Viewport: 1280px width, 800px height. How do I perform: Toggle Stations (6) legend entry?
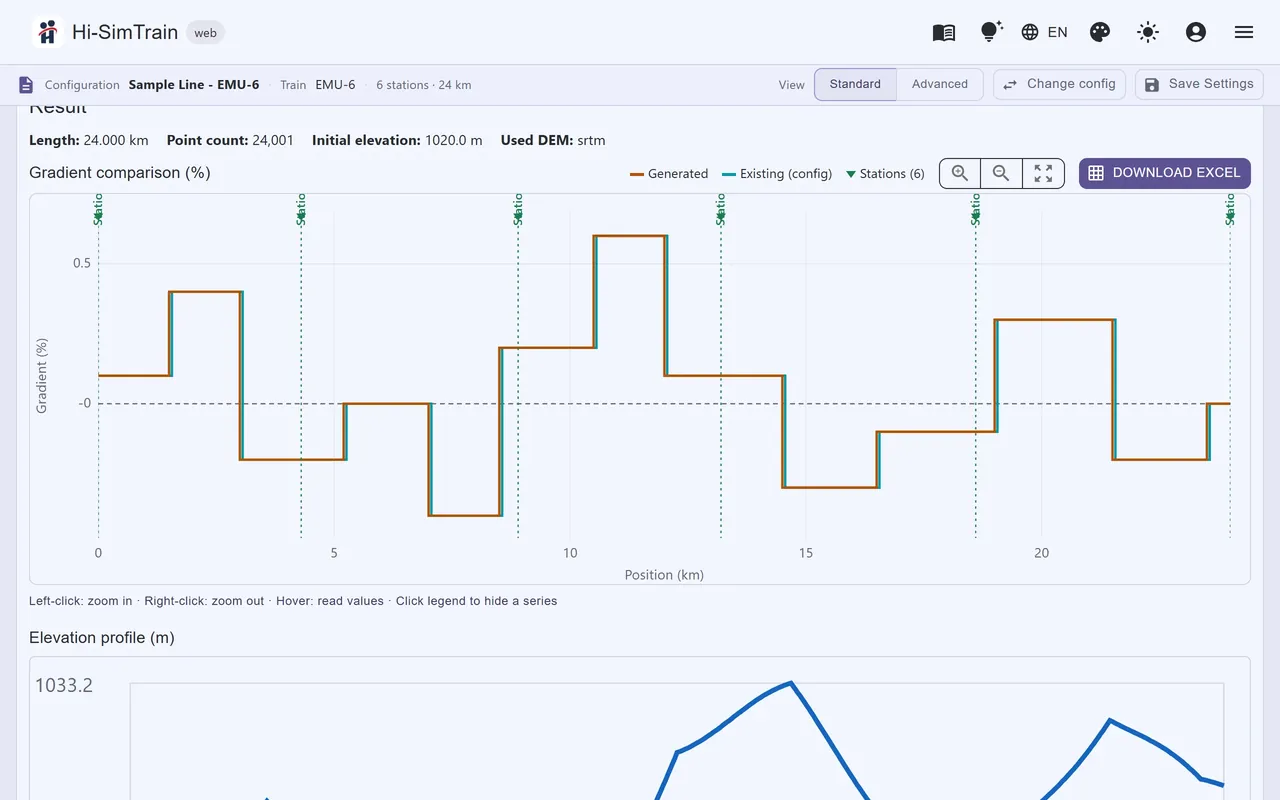pyautogui.click(x=885, y=174)
